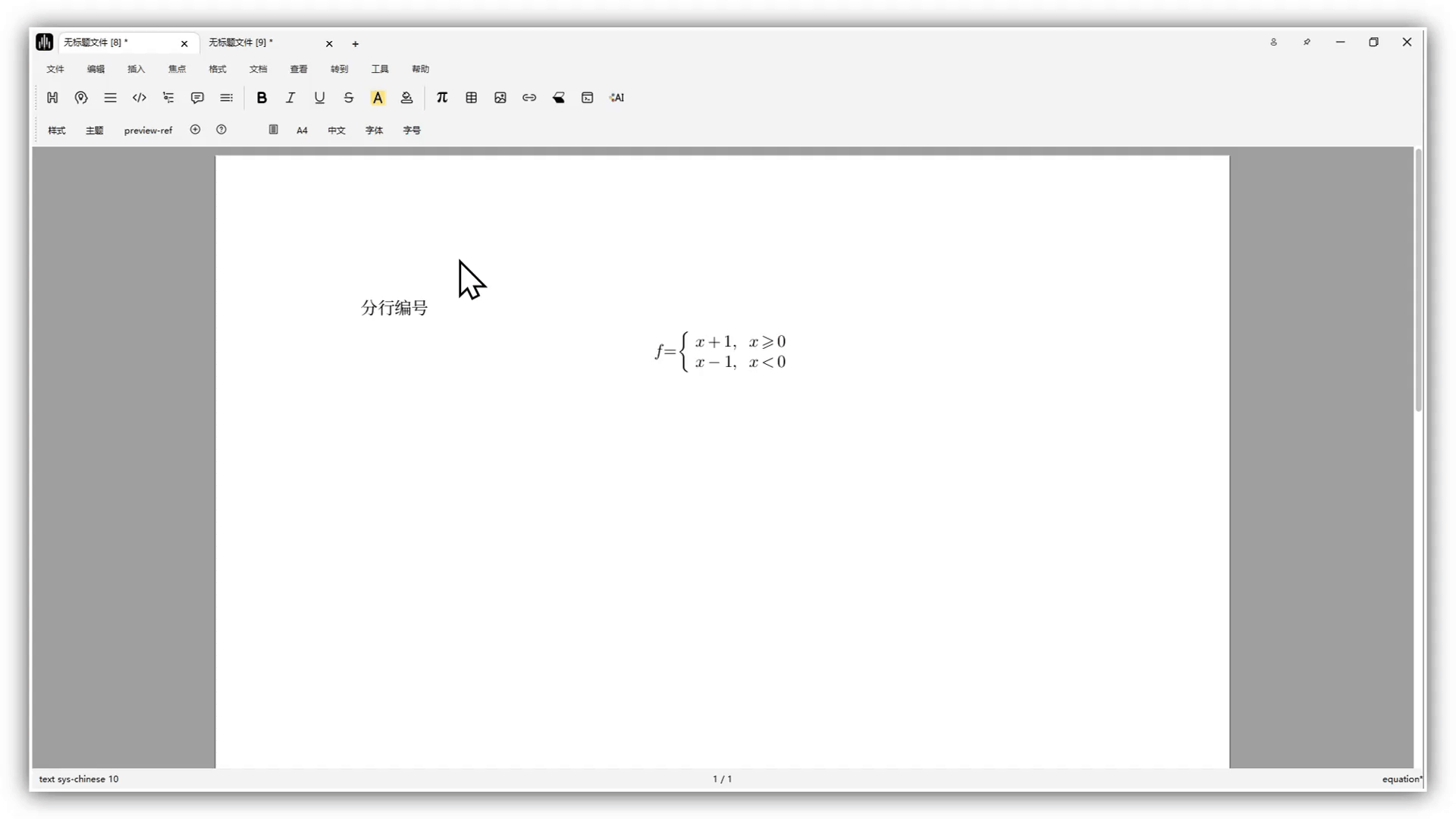
Task: Click the hyperlink chain icon
Action: coord(529,98)
